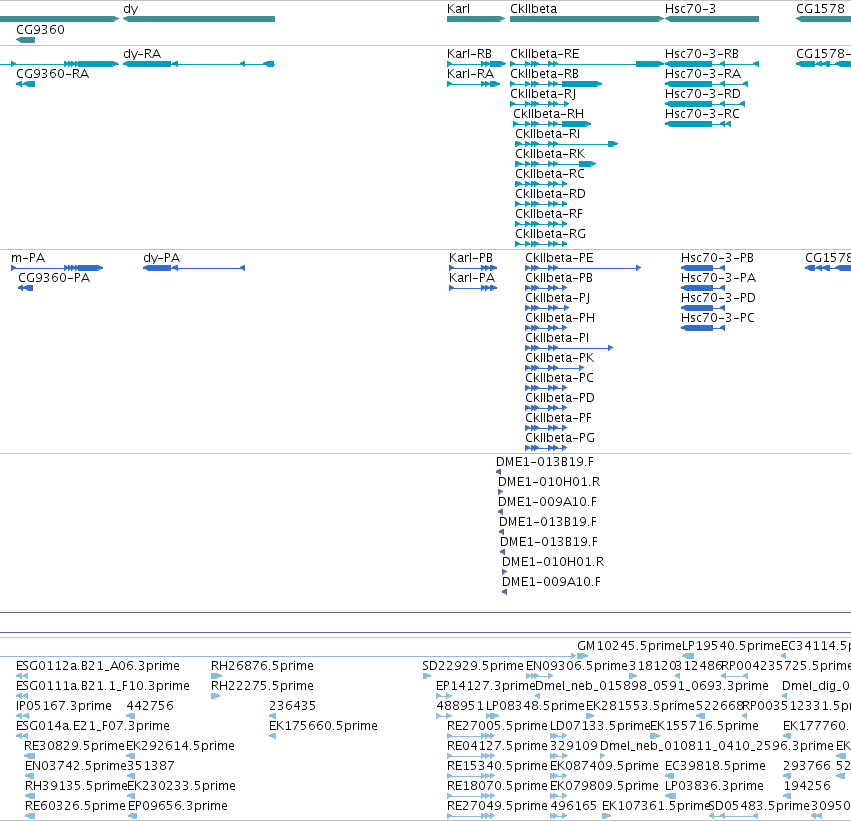Select EST ESG0112a.B21_A06.3prime
The width and height of the screenshot is (851, 821).
pos(22,676)
